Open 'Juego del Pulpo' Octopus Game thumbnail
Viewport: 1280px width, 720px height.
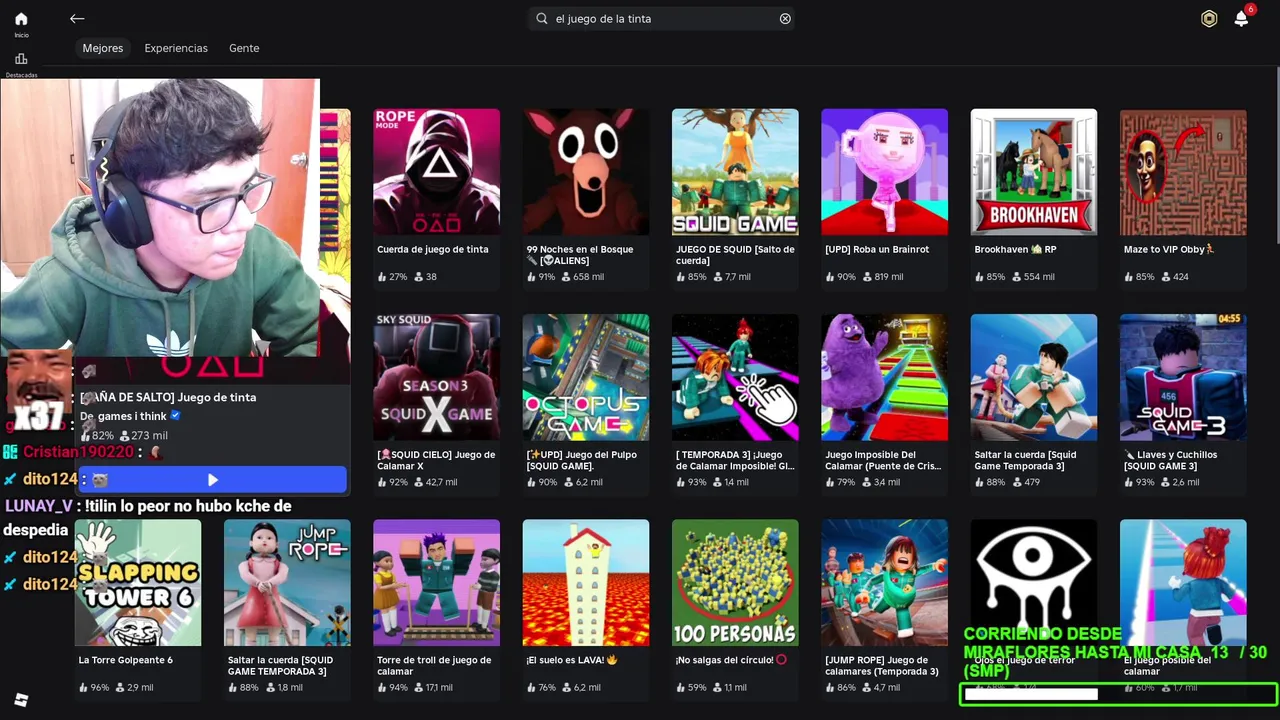tap(586, 377)
